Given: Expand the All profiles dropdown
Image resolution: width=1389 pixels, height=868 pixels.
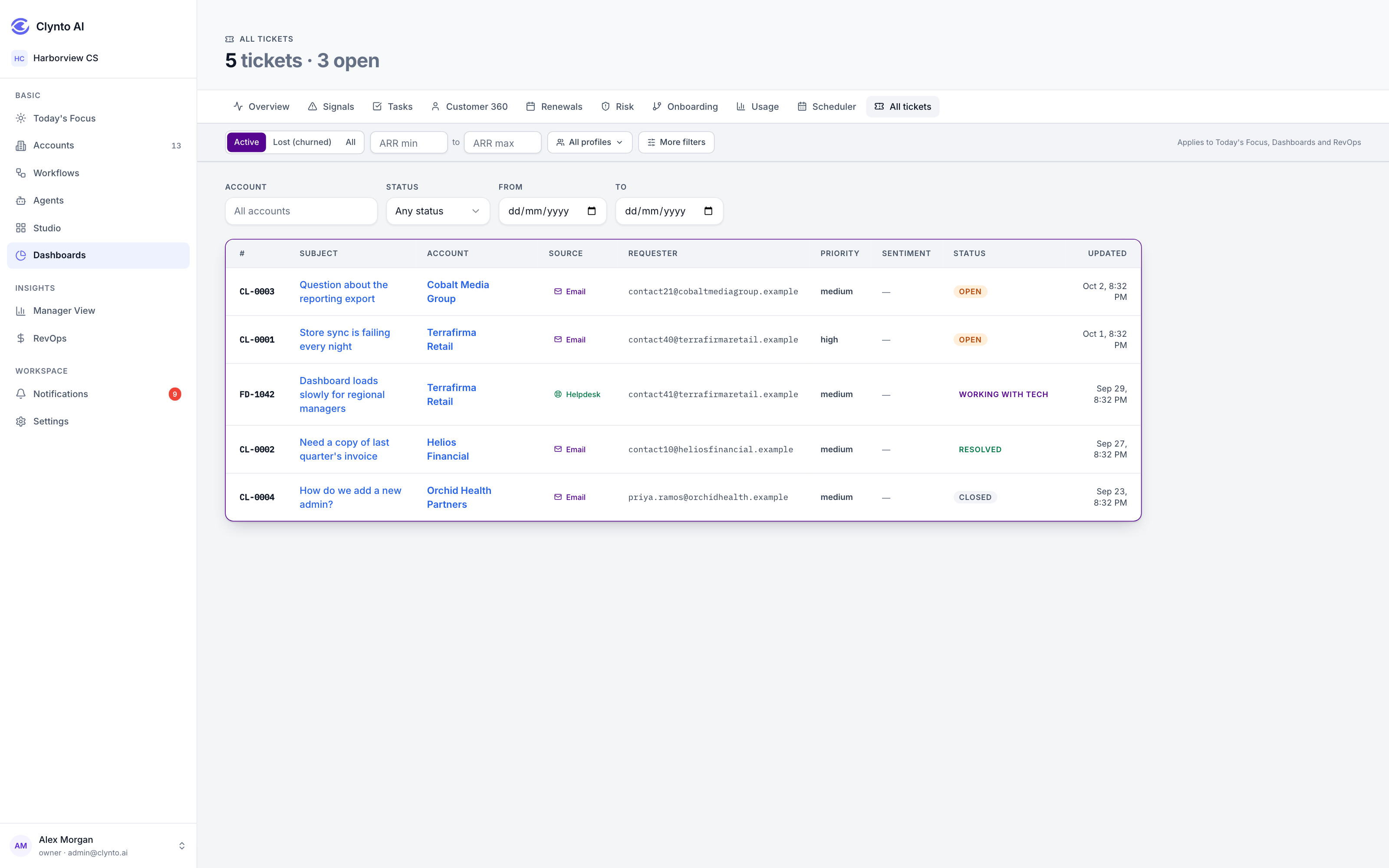Looking at the screenshot, I should (x=589, y=142).
